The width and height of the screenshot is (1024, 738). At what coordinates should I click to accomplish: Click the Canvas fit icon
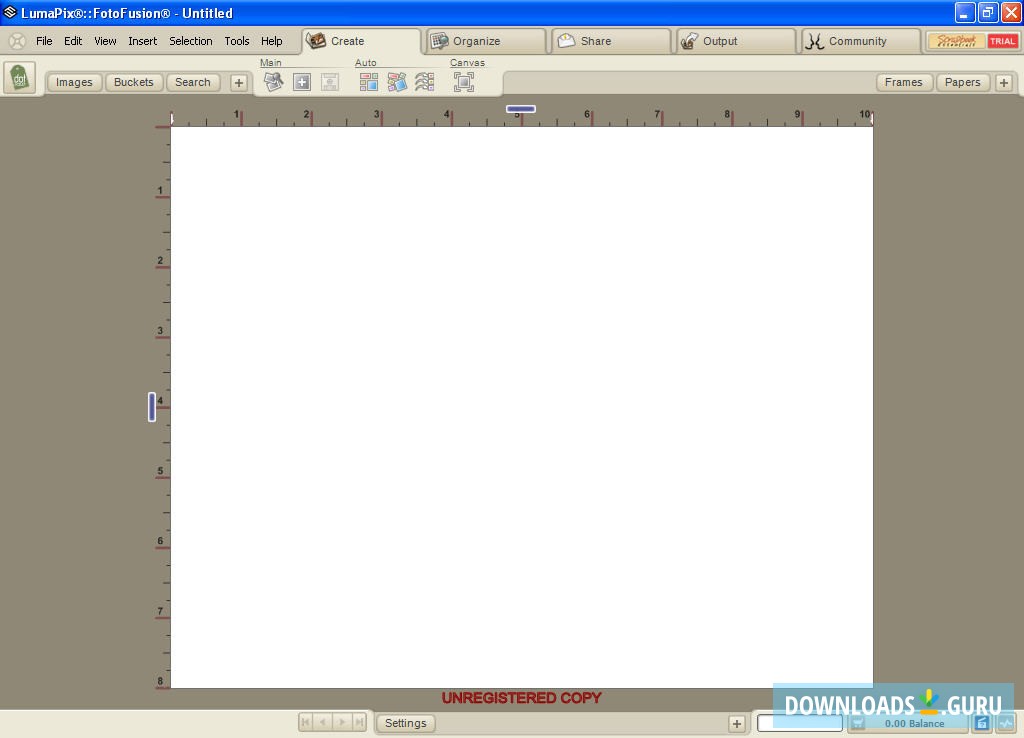coord(464,82)
